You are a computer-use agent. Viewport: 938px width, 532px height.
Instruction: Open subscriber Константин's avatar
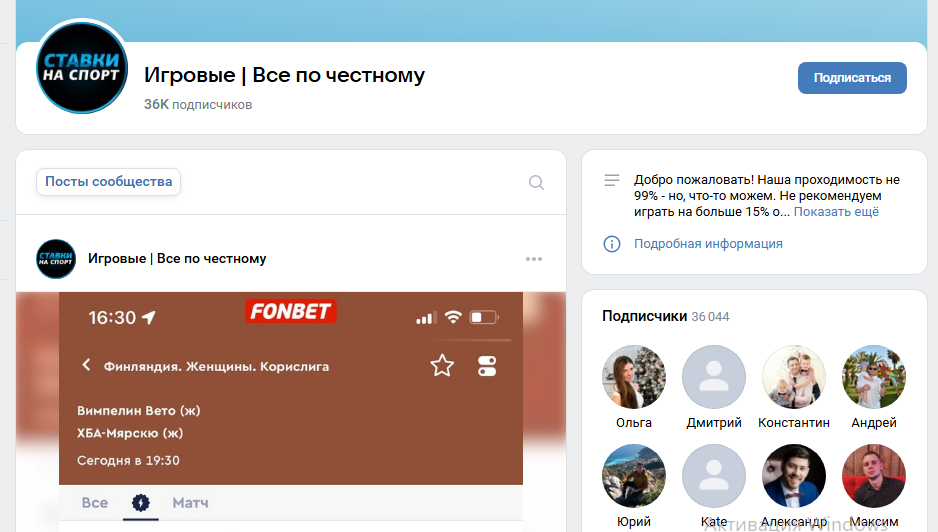(x=794, y=377)
